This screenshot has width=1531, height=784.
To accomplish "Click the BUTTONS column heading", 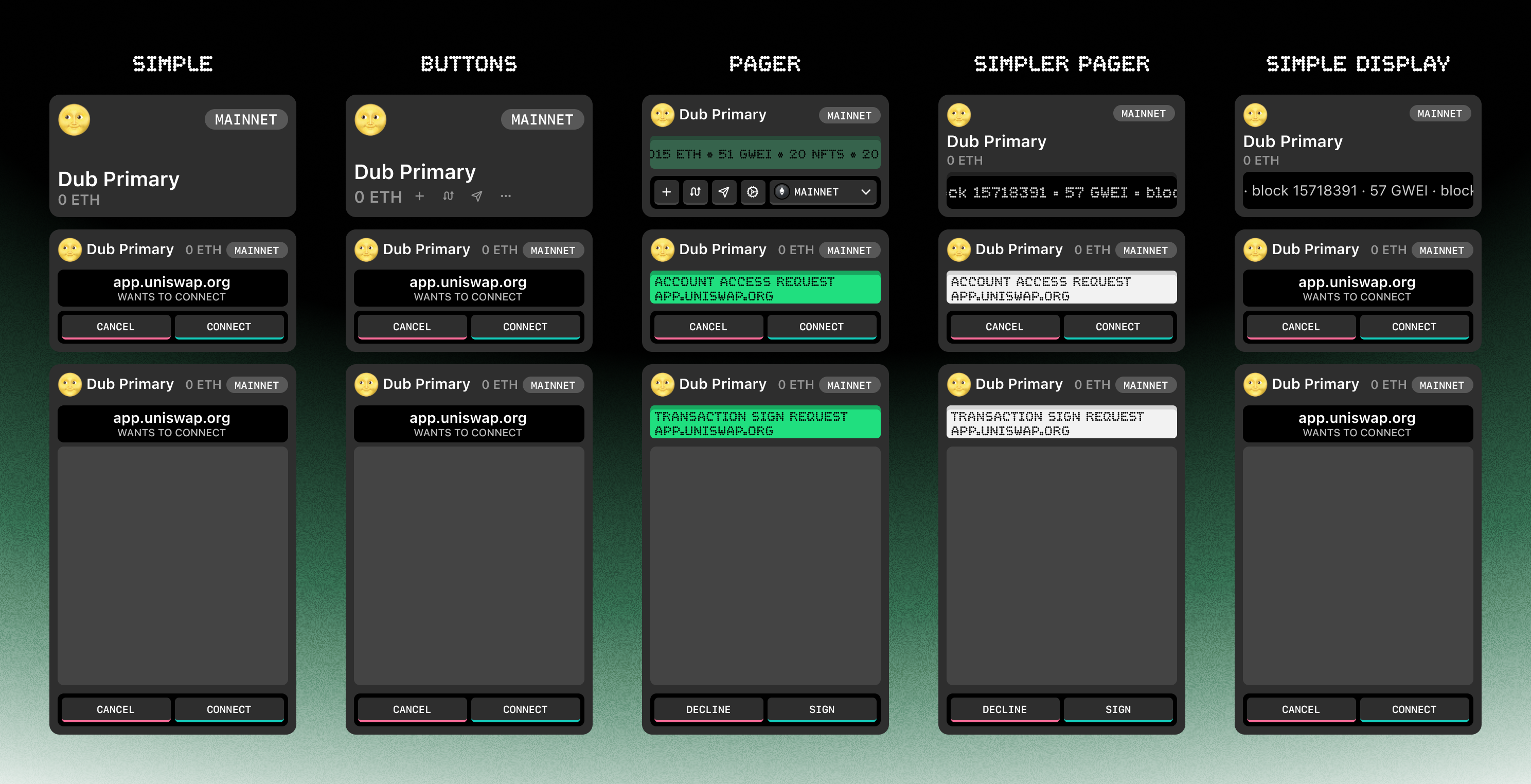I will 468,64.
